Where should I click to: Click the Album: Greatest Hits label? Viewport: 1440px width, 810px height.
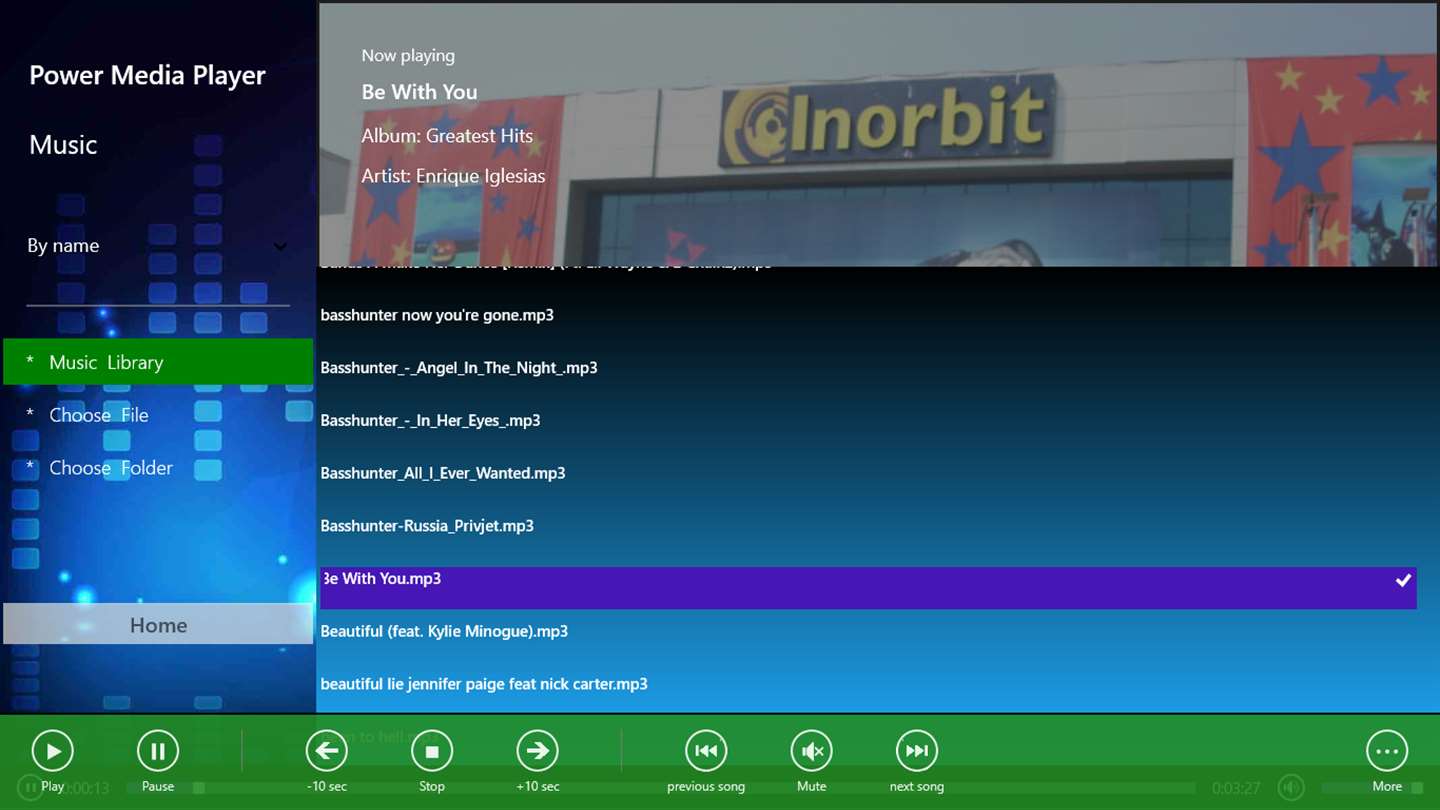(x=447, y=136)
